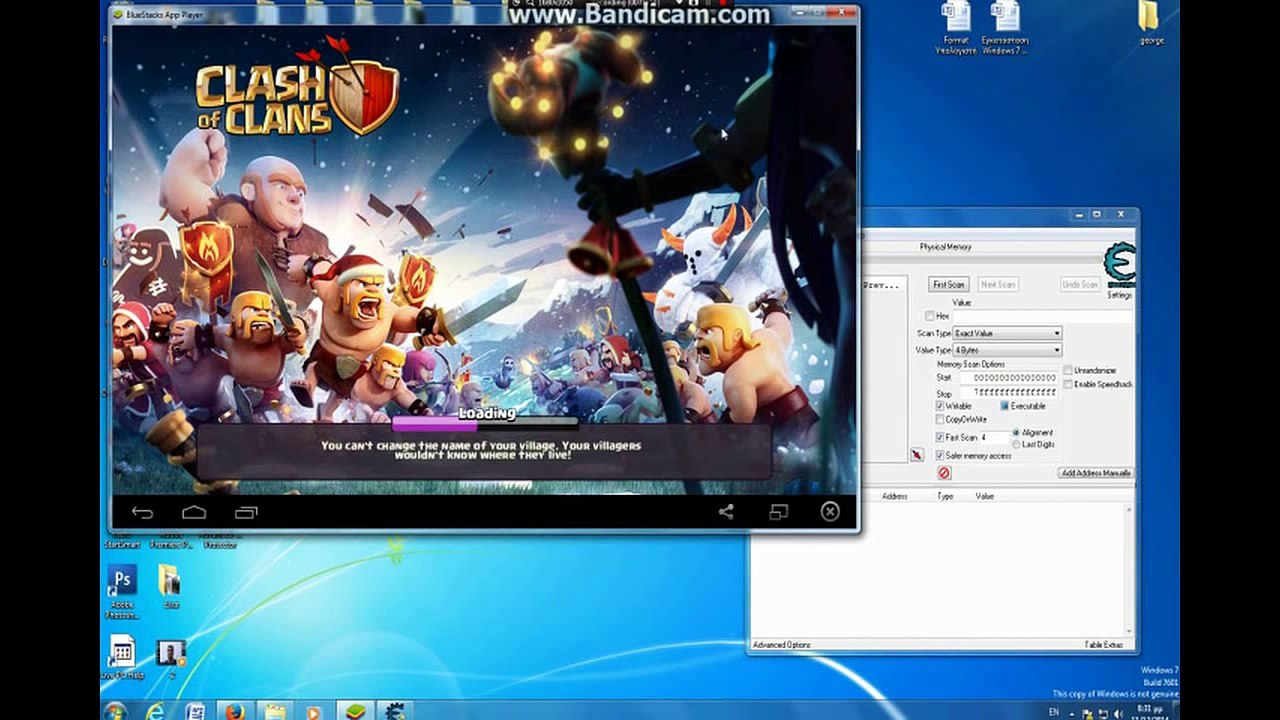Click the Undo Scan button
1280x720 pixels.
1080,285
